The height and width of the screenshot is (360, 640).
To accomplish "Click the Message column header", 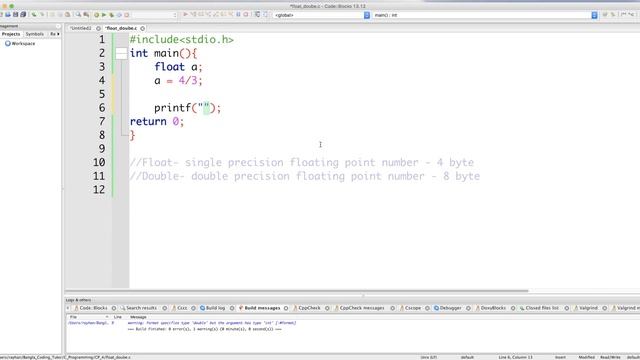I will pos(138,317).
